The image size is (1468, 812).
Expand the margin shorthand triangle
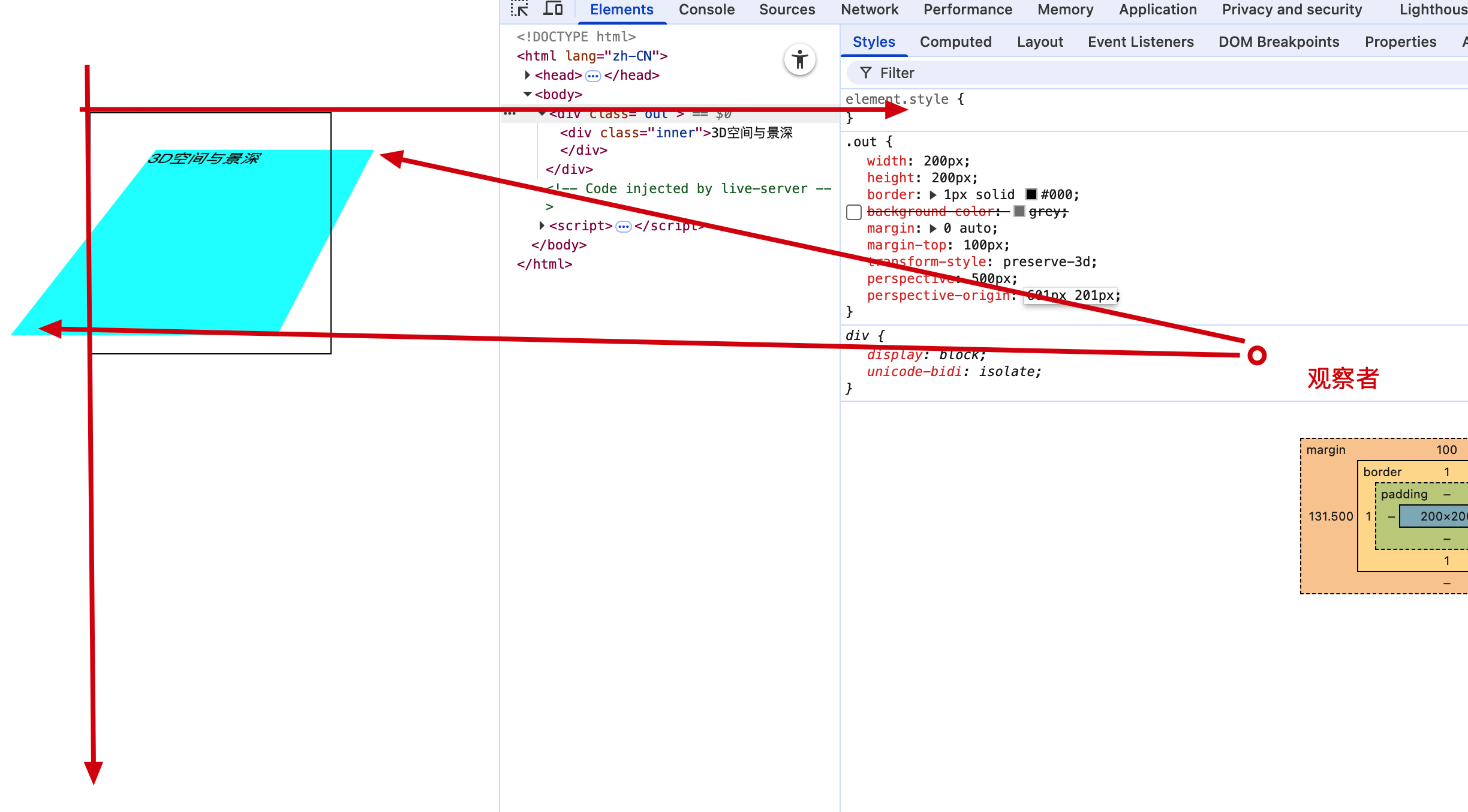click(x=933, y=228)
